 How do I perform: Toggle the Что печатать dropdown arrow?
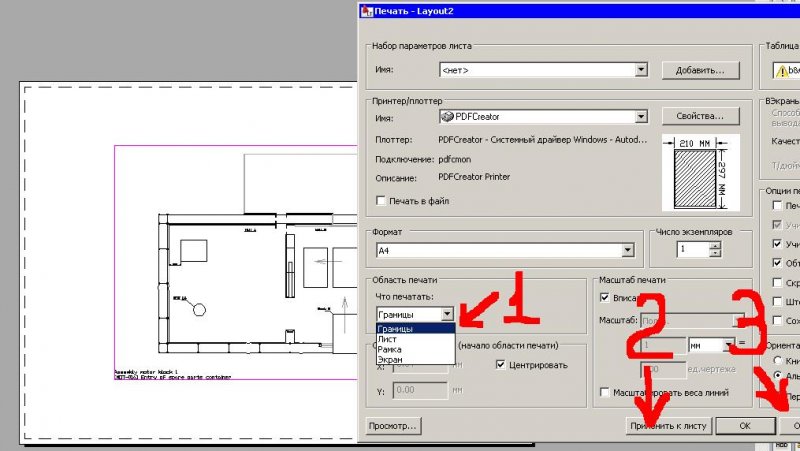447,314
